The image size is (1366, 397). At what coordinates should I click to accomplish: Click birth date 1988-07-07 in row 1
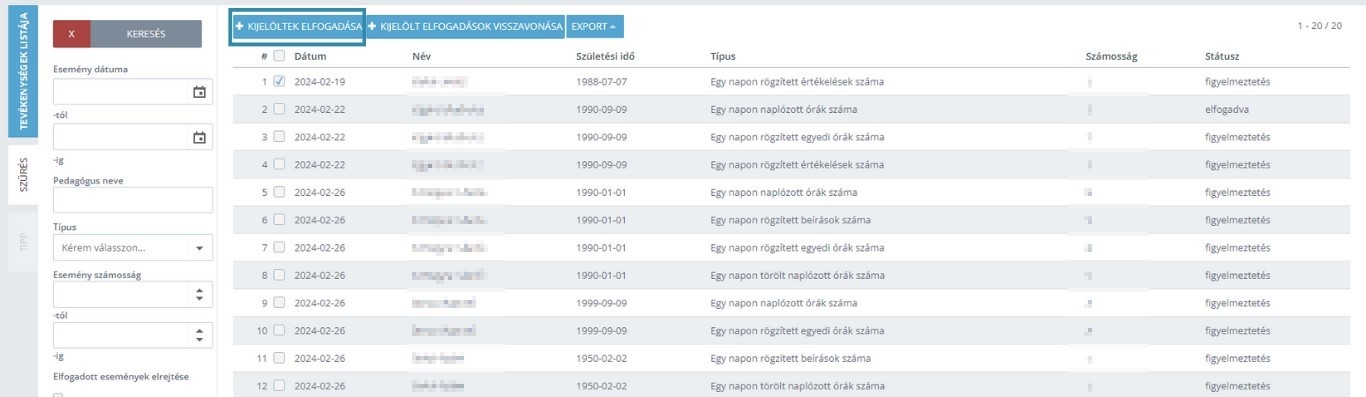pos(601,81)
